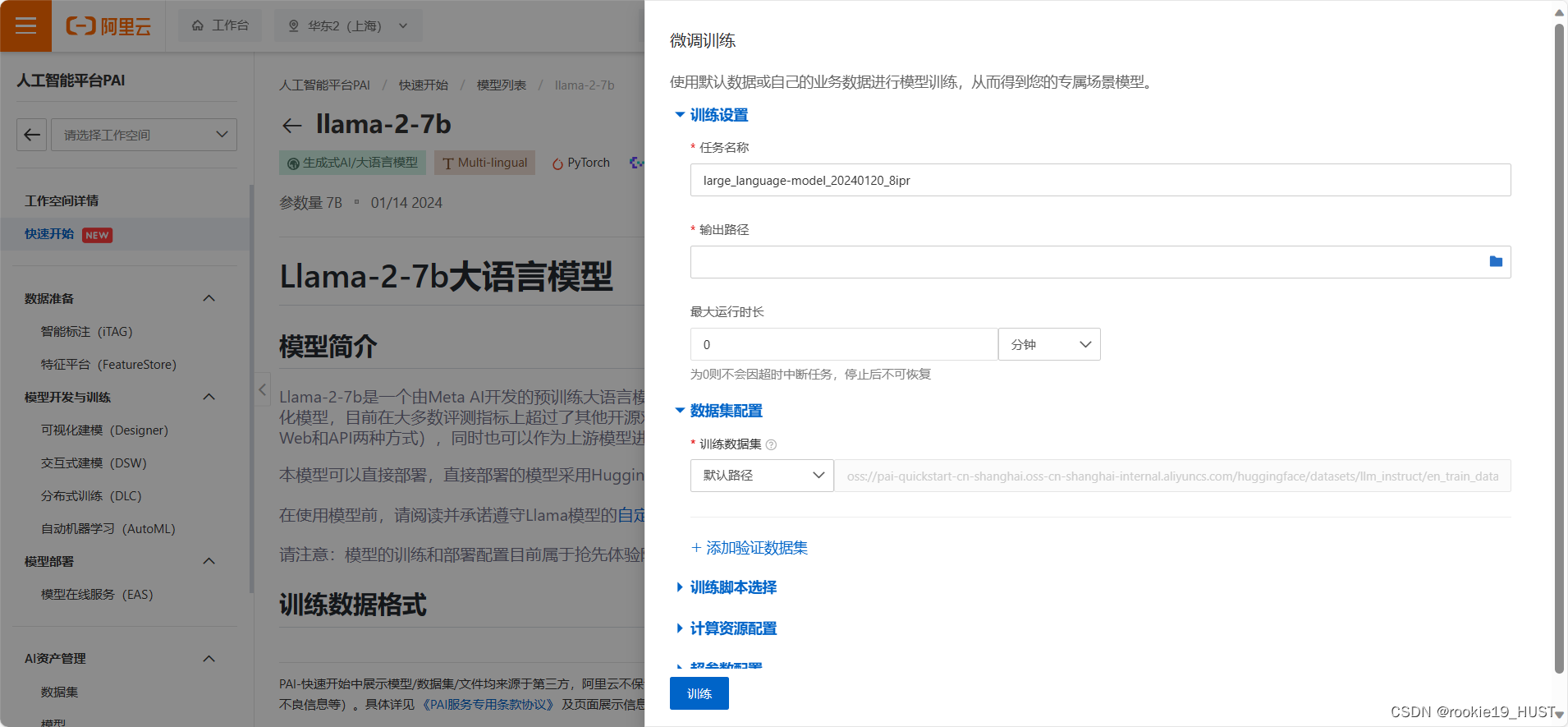Open the 华东2 (上海) region dropdown

(x=348, y=25)
